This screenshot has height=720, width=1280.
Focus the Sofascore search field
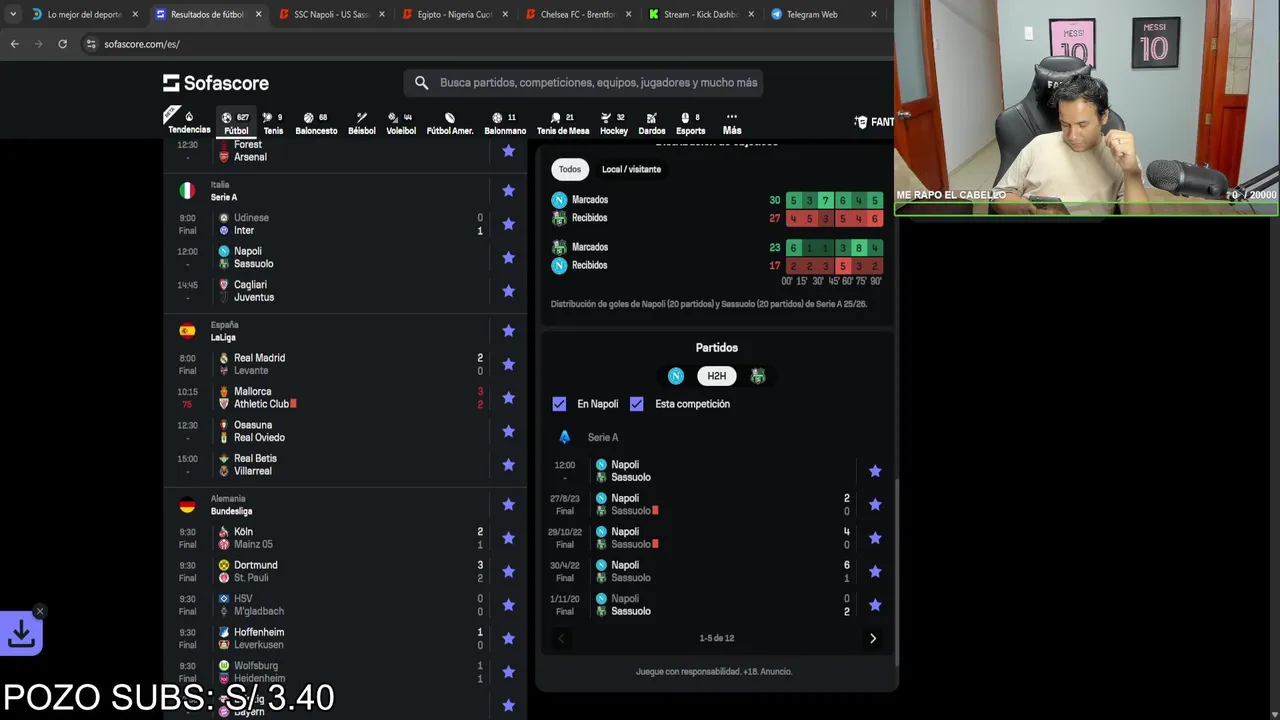[x=584, y=83]
